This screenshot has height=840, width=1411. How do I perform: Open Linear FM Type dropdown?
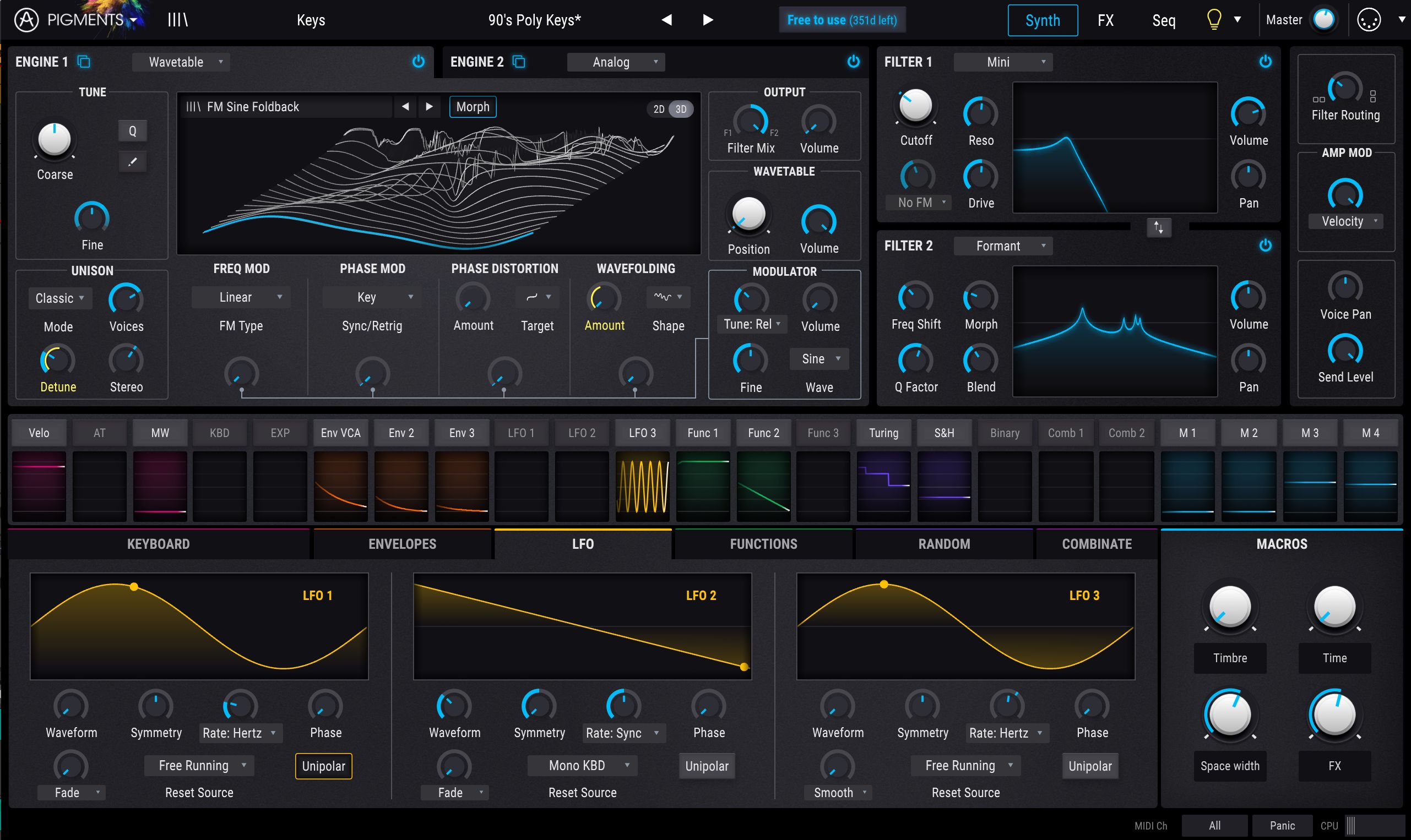coord(241,297)
